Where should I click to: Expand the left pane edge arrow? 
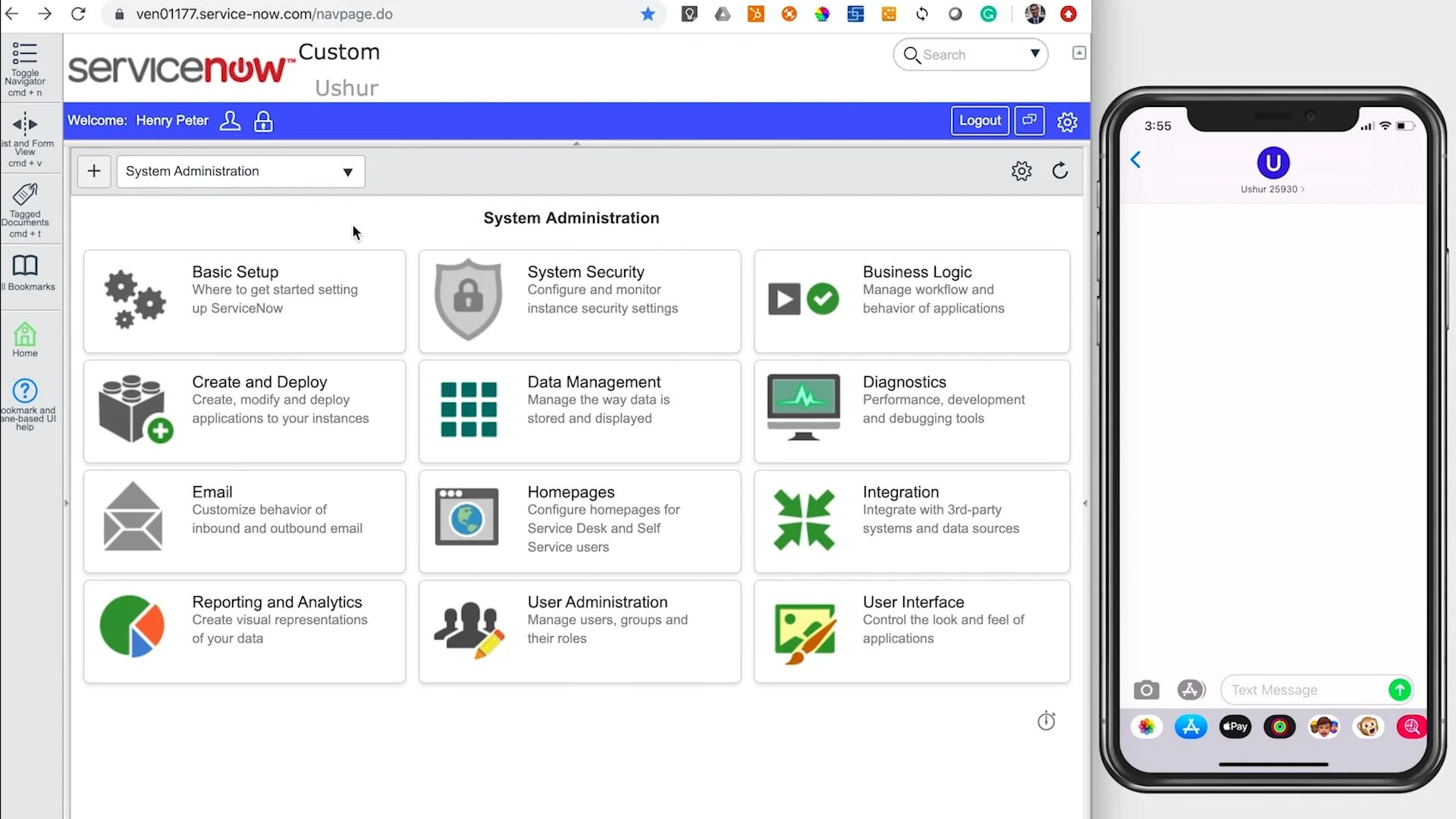pyautogui.click(x=67, y=503)
